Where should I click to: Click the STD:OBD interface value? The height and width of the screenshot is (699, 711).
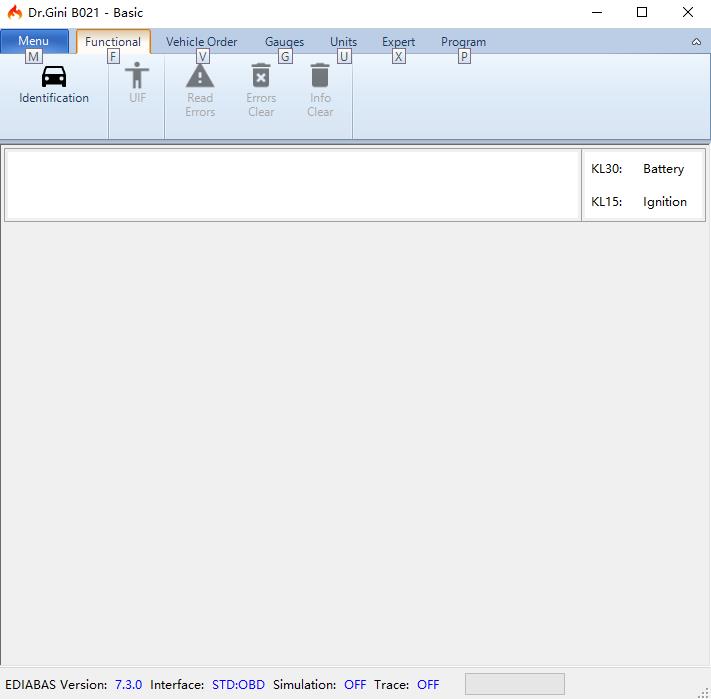(x=239, y=684)
